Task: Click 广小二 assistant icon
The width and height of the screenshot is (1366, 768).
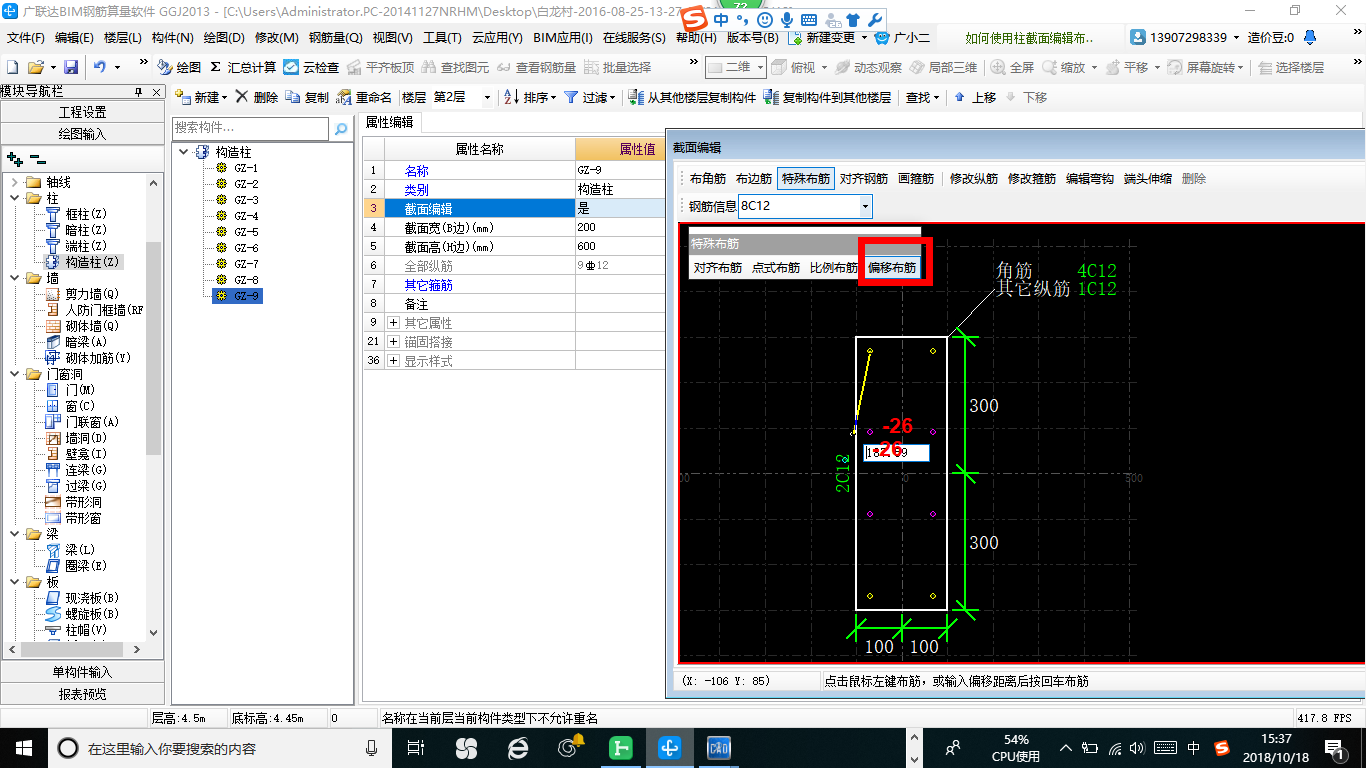Action: pos(902,37)
